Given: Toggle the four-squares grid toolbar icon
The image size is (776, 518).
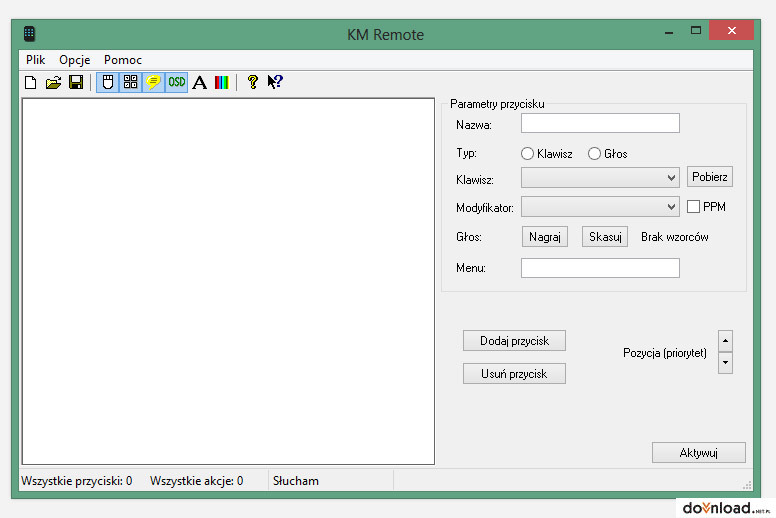Looking at the screenshot, I should (x=131, y=82).
